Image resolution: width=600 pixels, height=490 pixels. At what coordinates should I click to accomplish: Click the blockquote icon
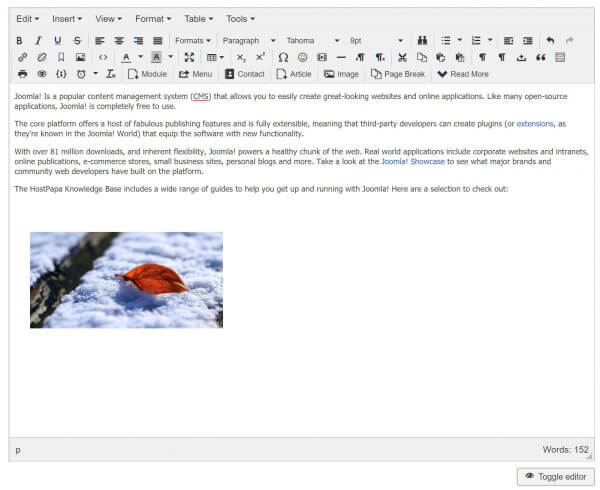541,57
